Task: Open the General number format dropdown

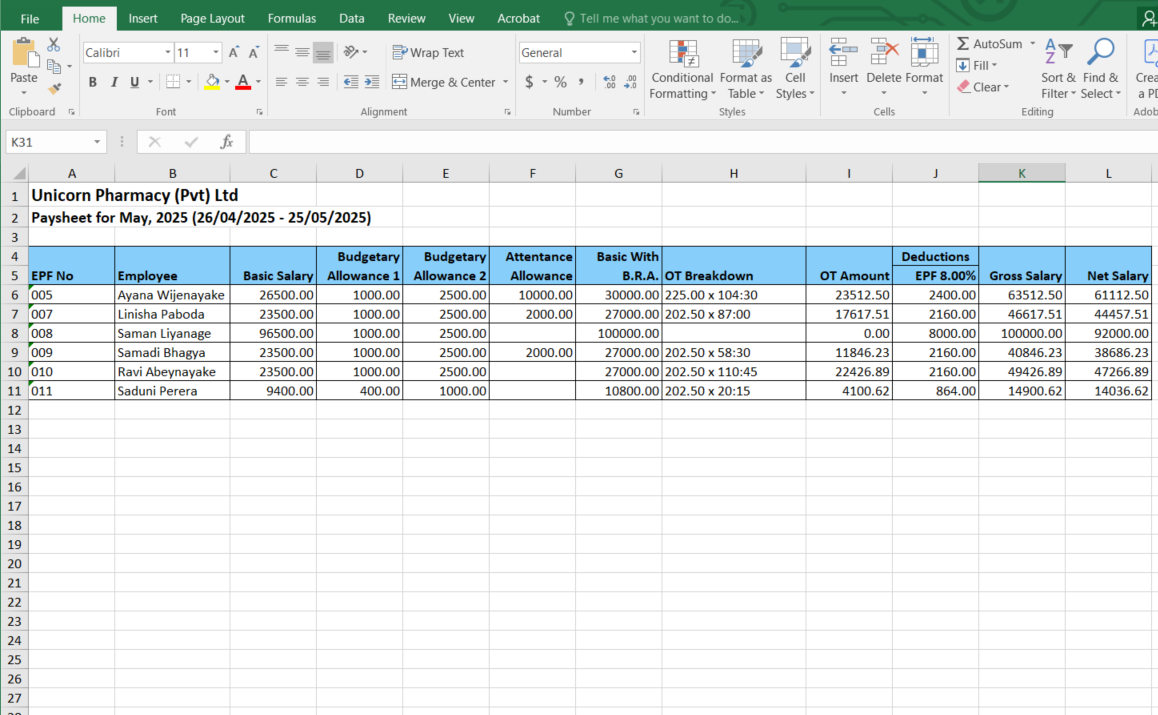Action: pos(634,52)
